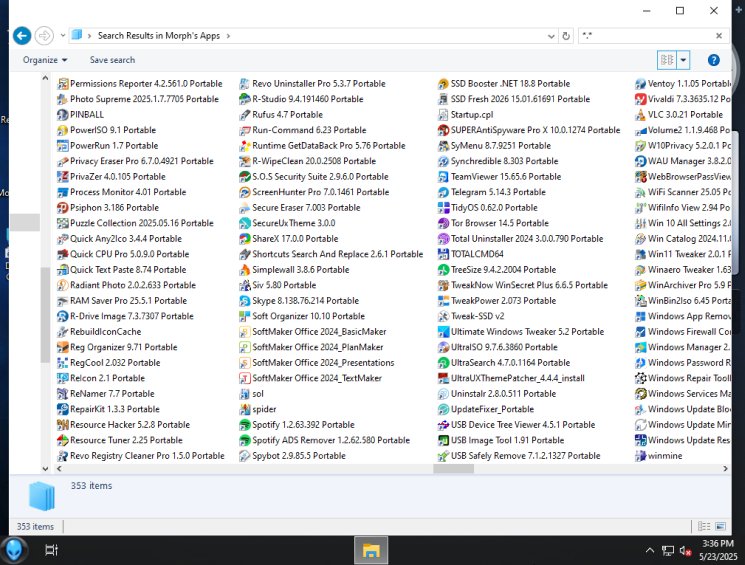Select UltraUXThemePatcher_4.4.4_install entry
Screen dimensions: 745x565
pos(511,378)
